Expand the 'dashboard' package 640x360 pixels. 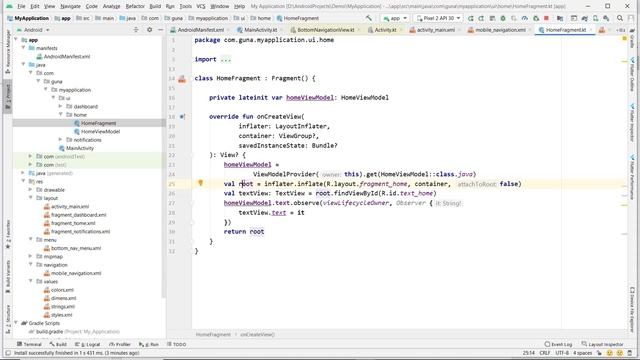(x=61, y=107)
